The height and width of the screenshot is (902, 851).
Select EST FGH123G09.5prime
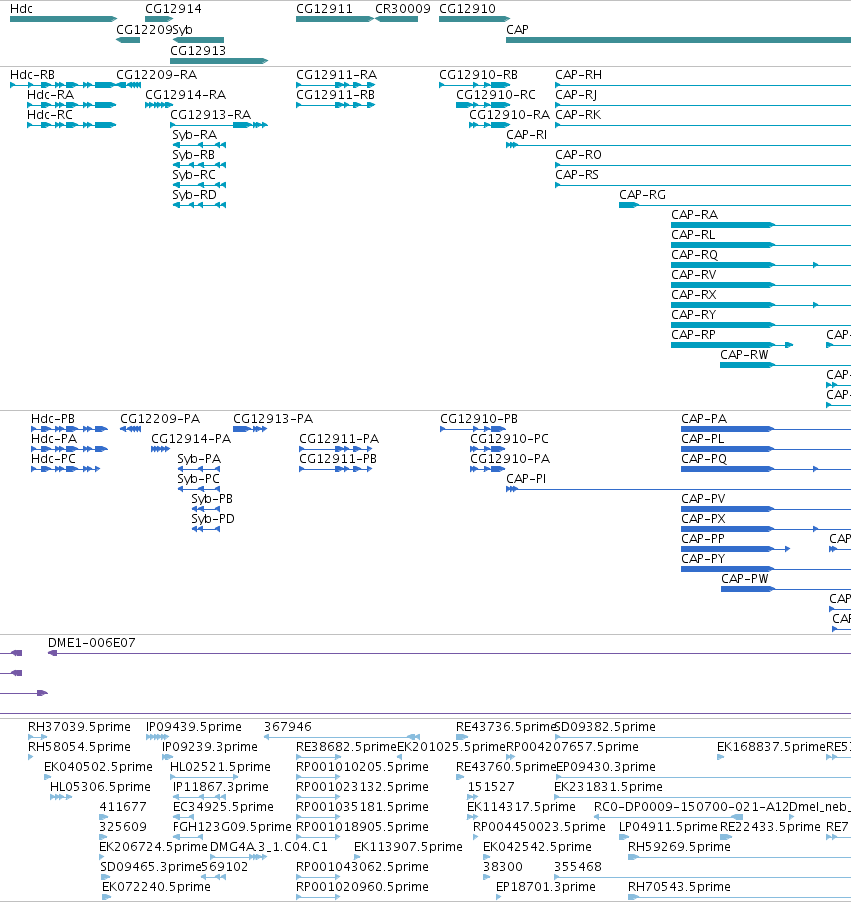[x=188, y=837]
